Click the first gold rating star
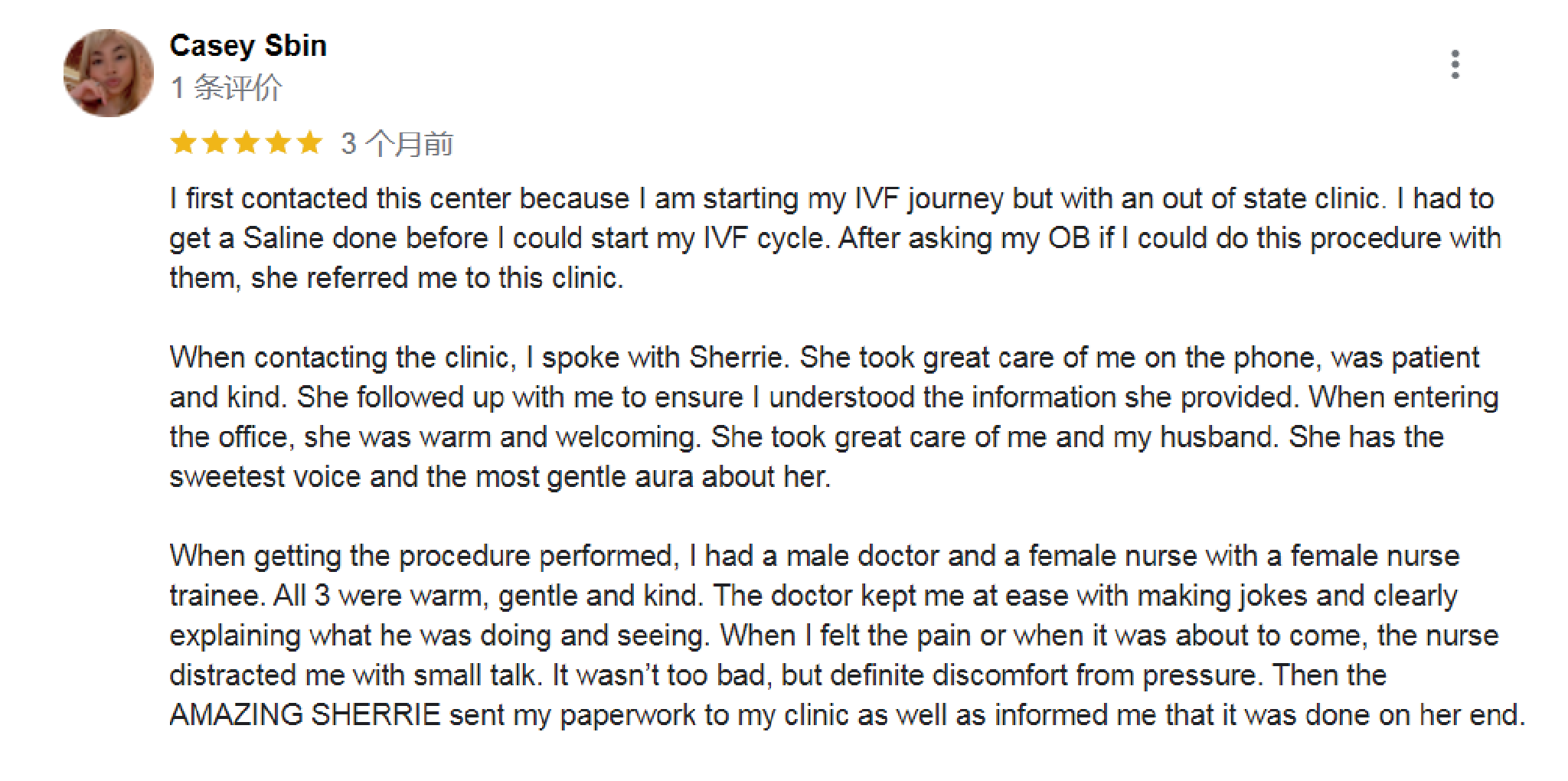Viewport: 1568px width, 781px height. (x=184, y=143)
